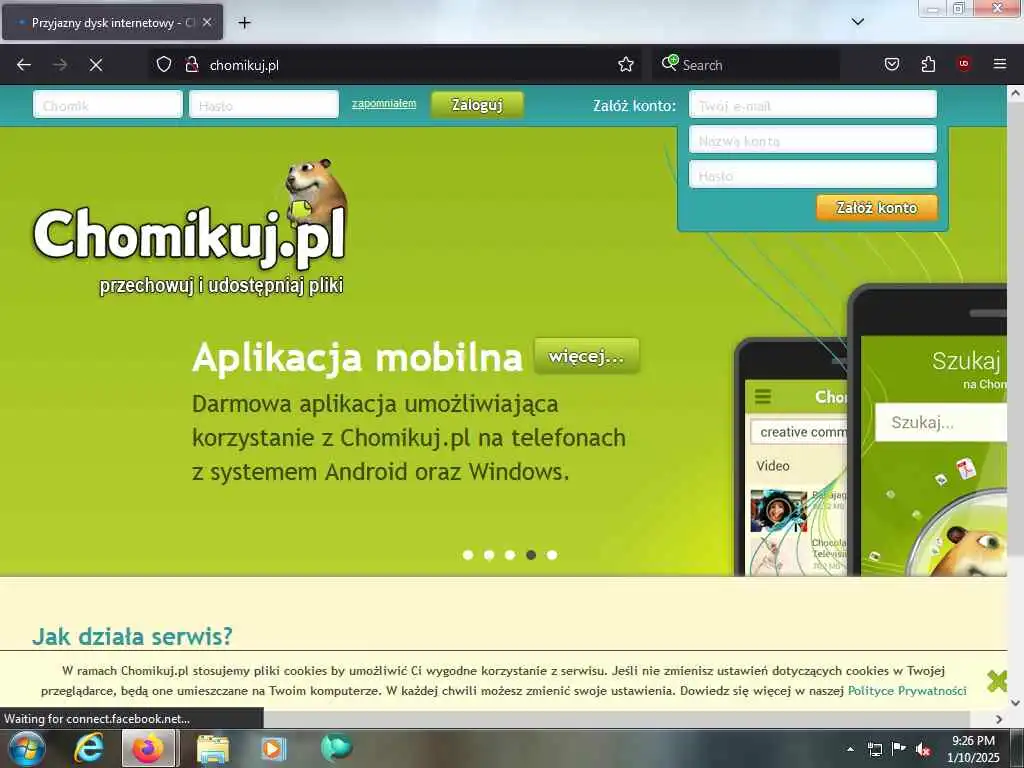Open the zapomniałem forgotten password link
Viewport: 1024px width, 768px height.
tap(384, 103)
